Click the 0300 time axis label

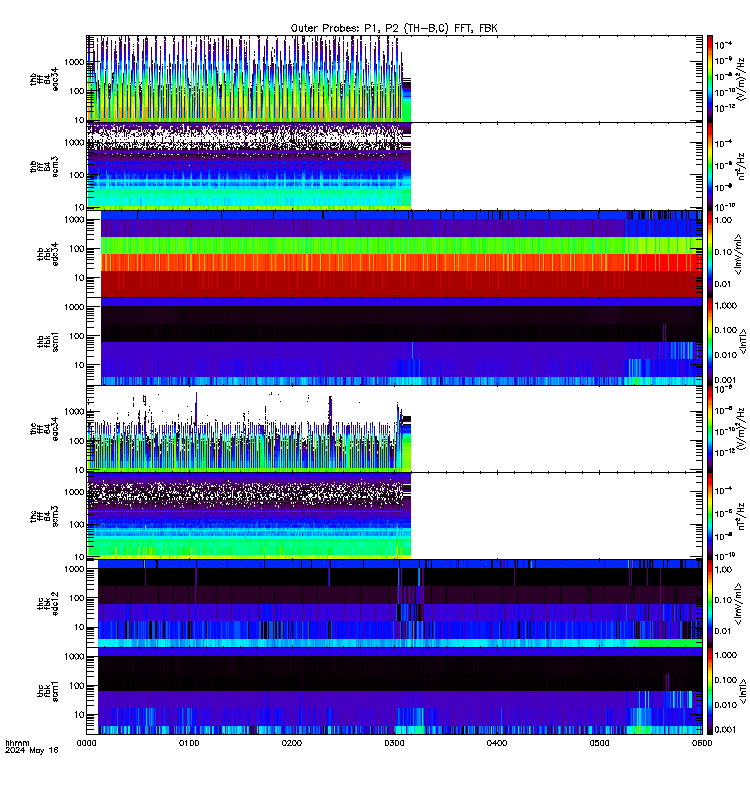pyautogui.click(x=394, y=743)
